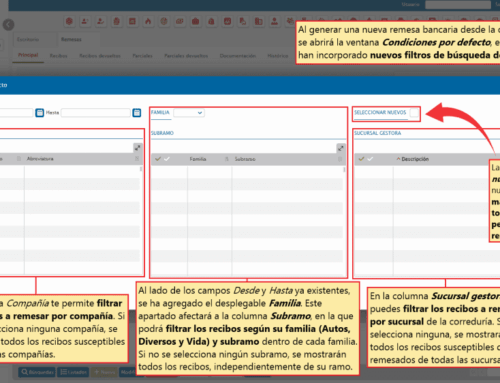Click the Usuario field in top bar
The image size is (500, 383).
(x=458, y=5)
